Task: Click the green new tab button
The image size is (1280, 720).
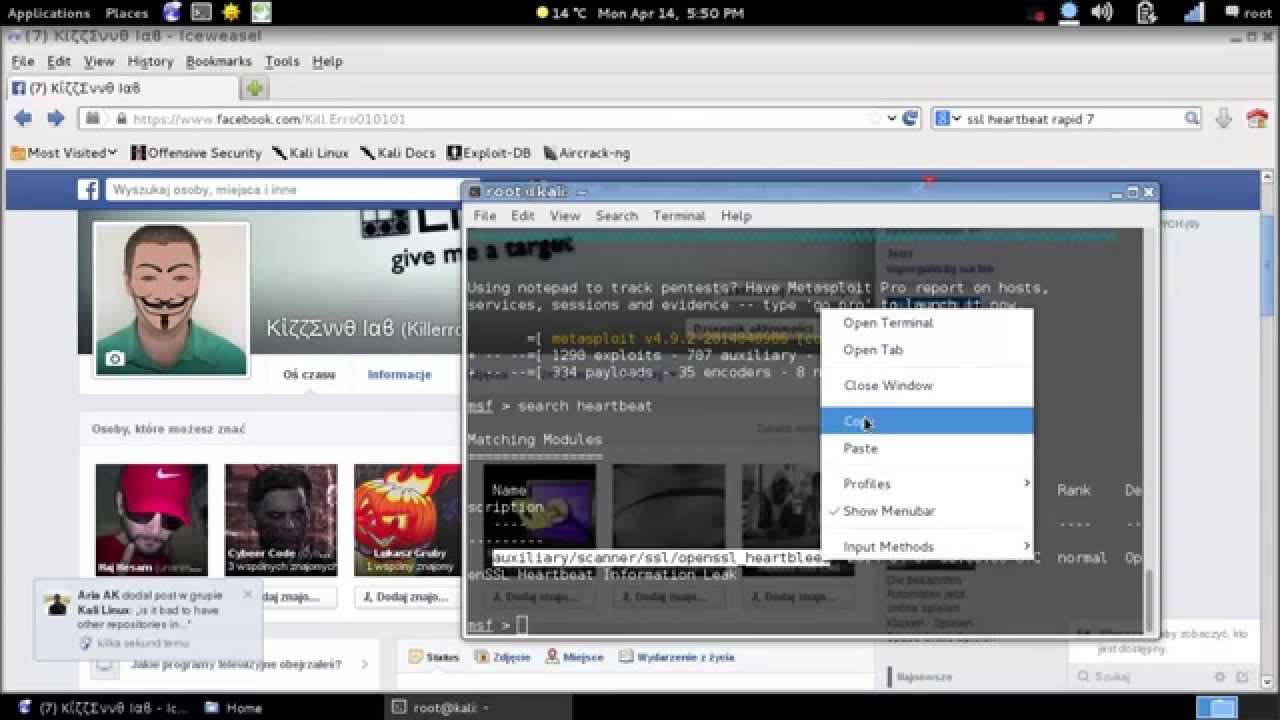Action: click(254, 88)
